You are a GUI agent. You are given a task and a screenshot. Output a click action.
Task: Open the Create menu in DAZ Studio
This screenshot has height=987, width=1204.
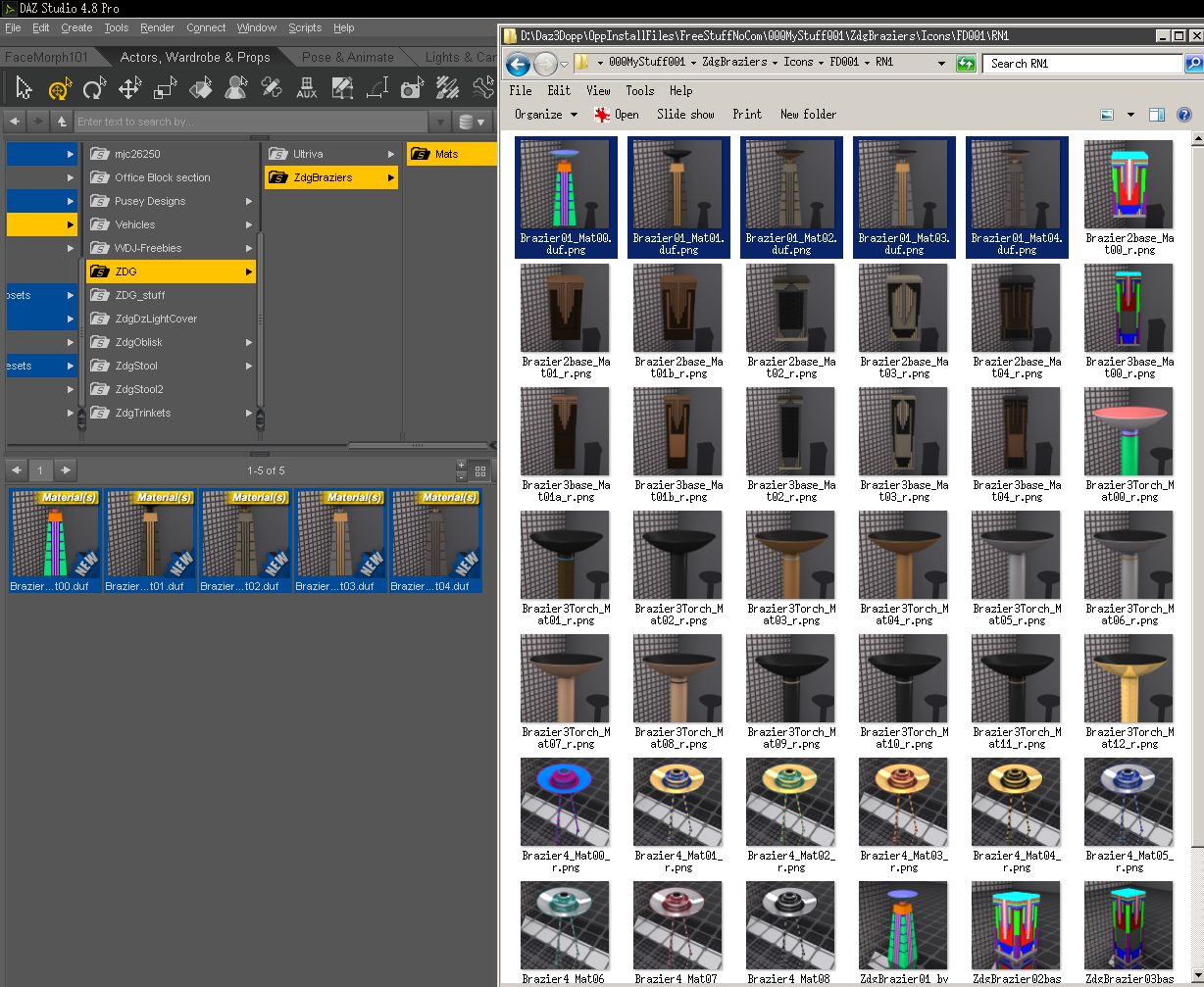click(x=76, y=27)
